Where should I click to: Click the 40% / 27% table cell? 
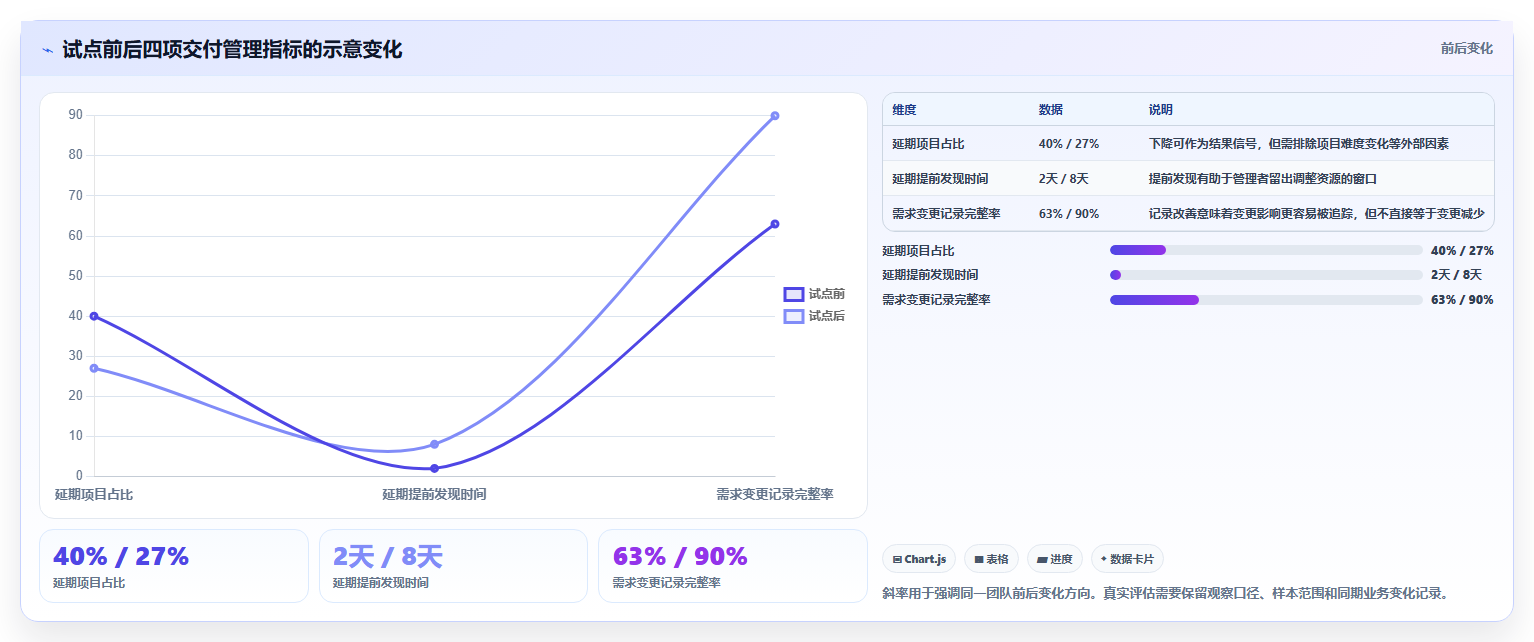[x=1069, y=144]
